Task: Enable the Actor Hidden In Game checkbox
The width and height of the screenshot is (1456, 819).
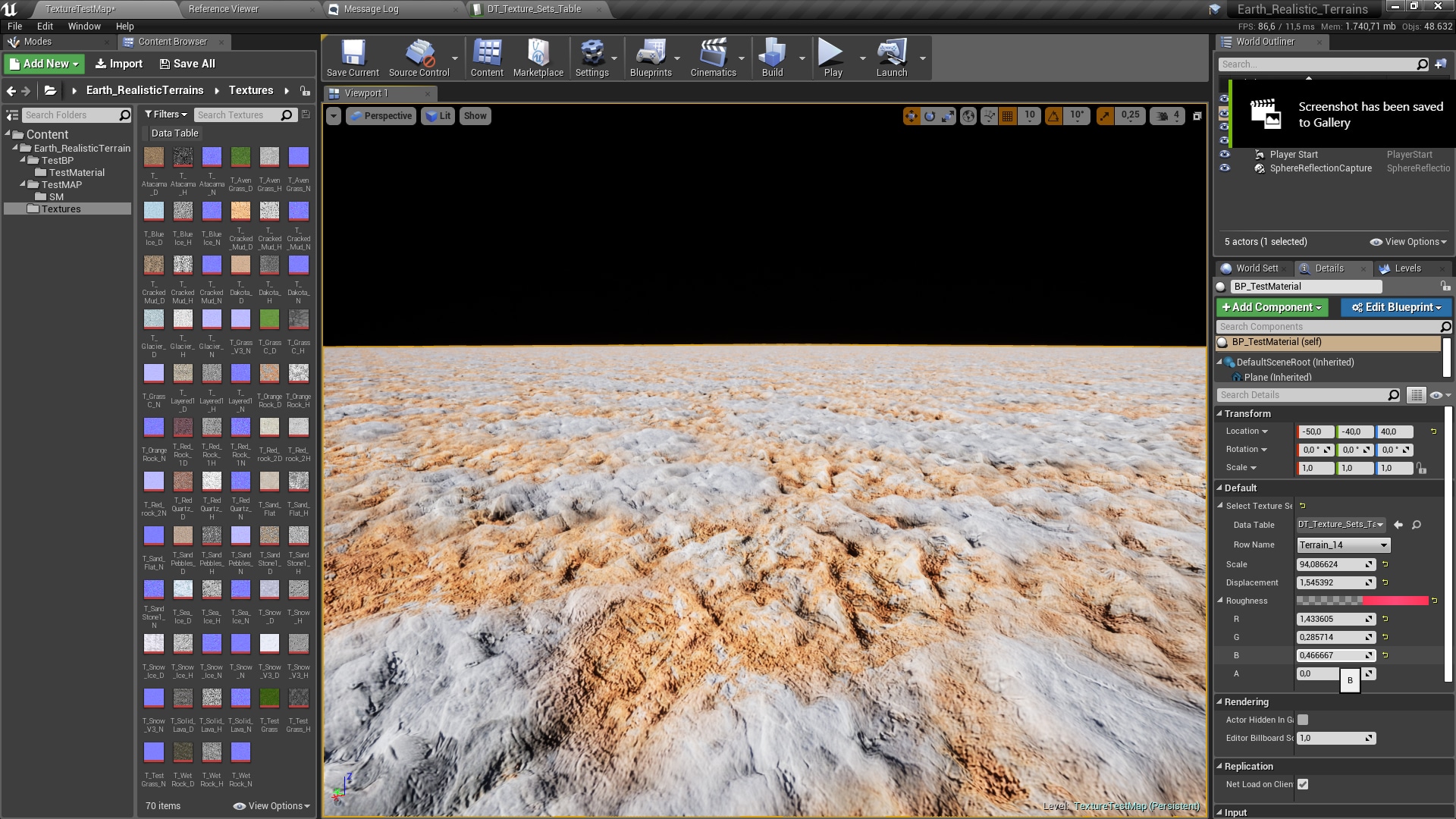Action: pos(1303,719)
